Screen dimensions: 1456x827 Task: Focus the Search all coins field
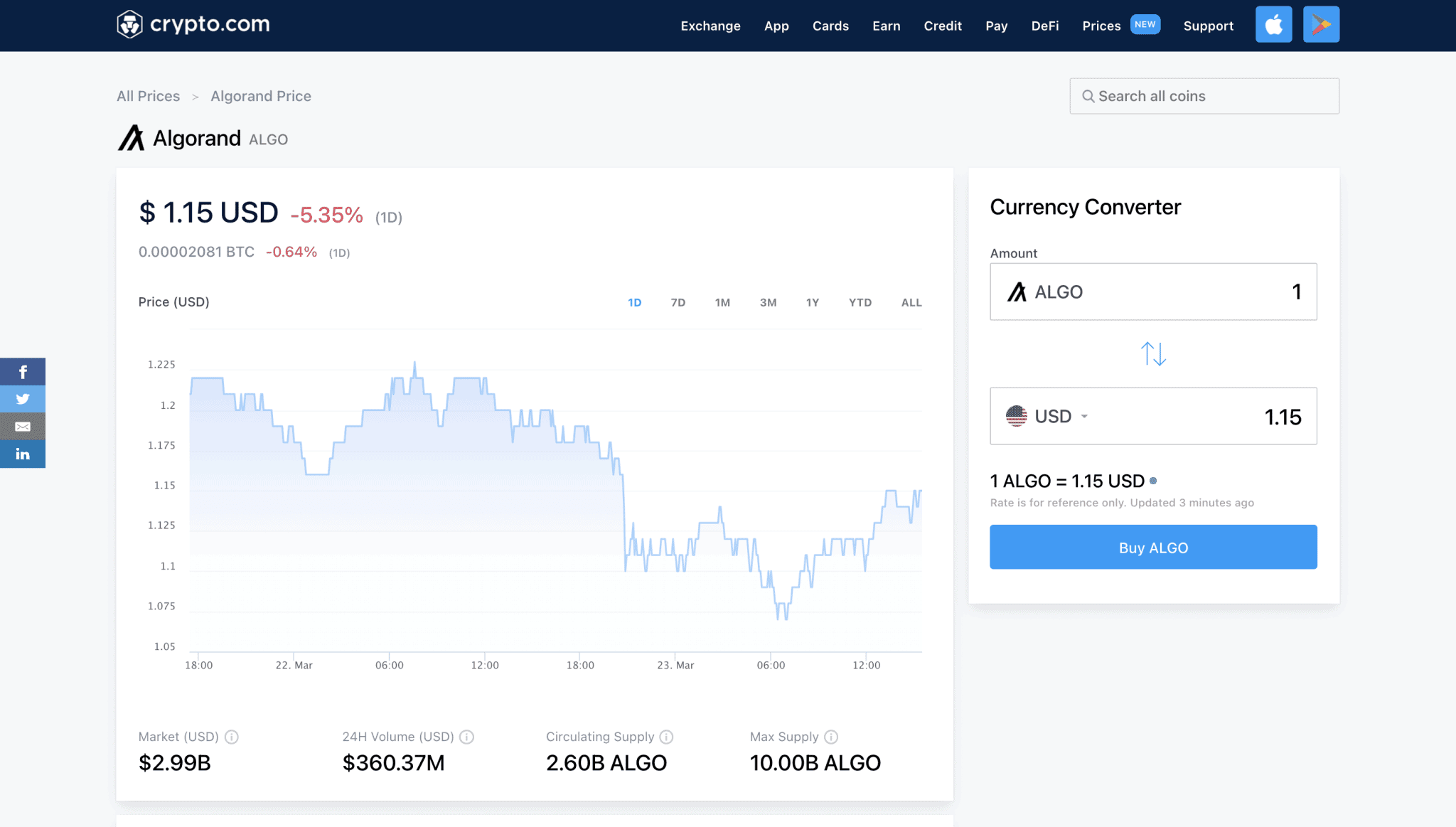pyautogui.click(x=1204, y=96)
